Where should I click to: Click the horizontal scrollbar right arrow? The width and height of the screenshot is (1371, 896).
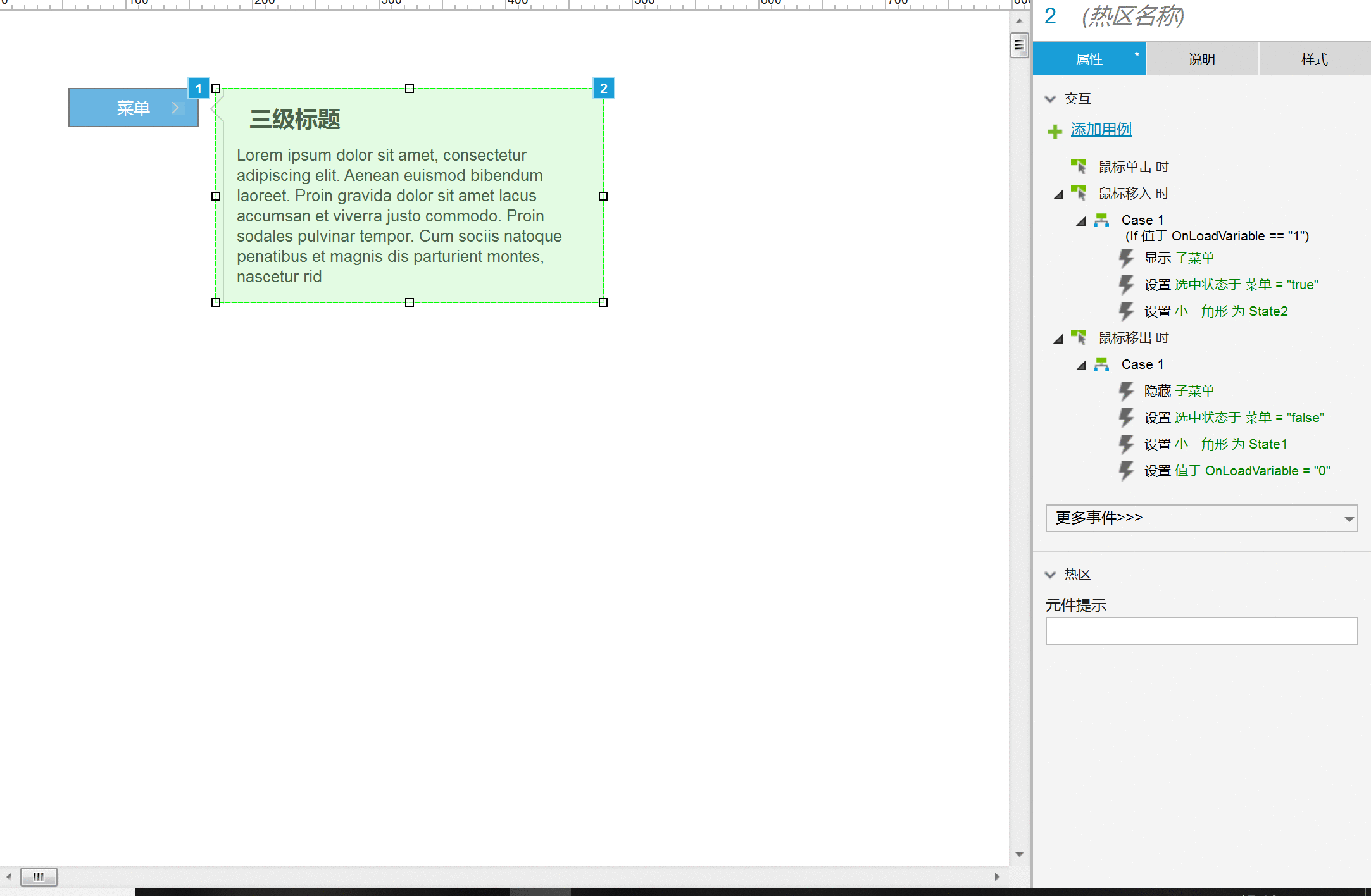pos(997,876)
